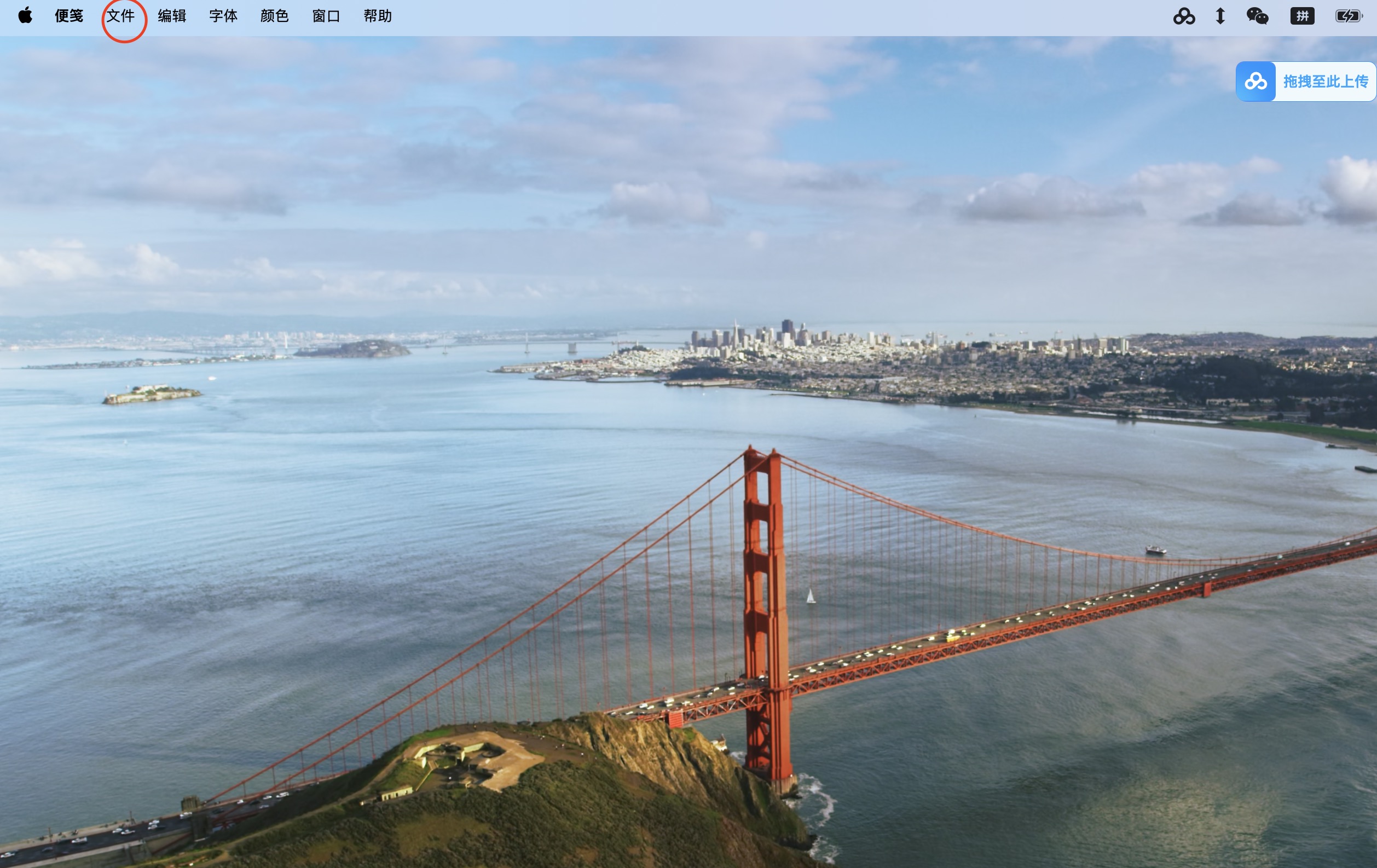The height and width of the screenshot is (868, 1377).
Task: Expand the 颜色 menu
Action: [275, 16]
